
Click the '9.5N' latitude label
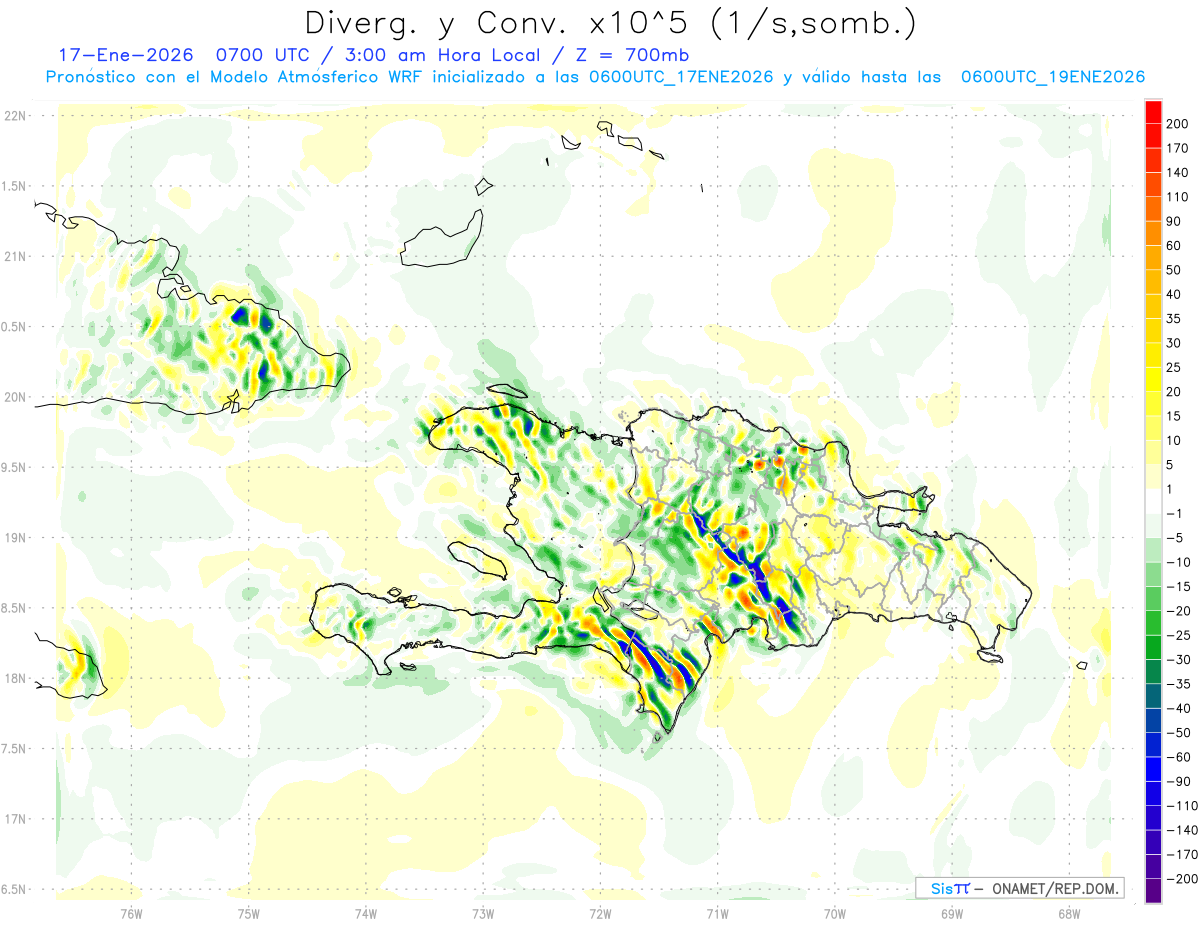click(15, 467)
